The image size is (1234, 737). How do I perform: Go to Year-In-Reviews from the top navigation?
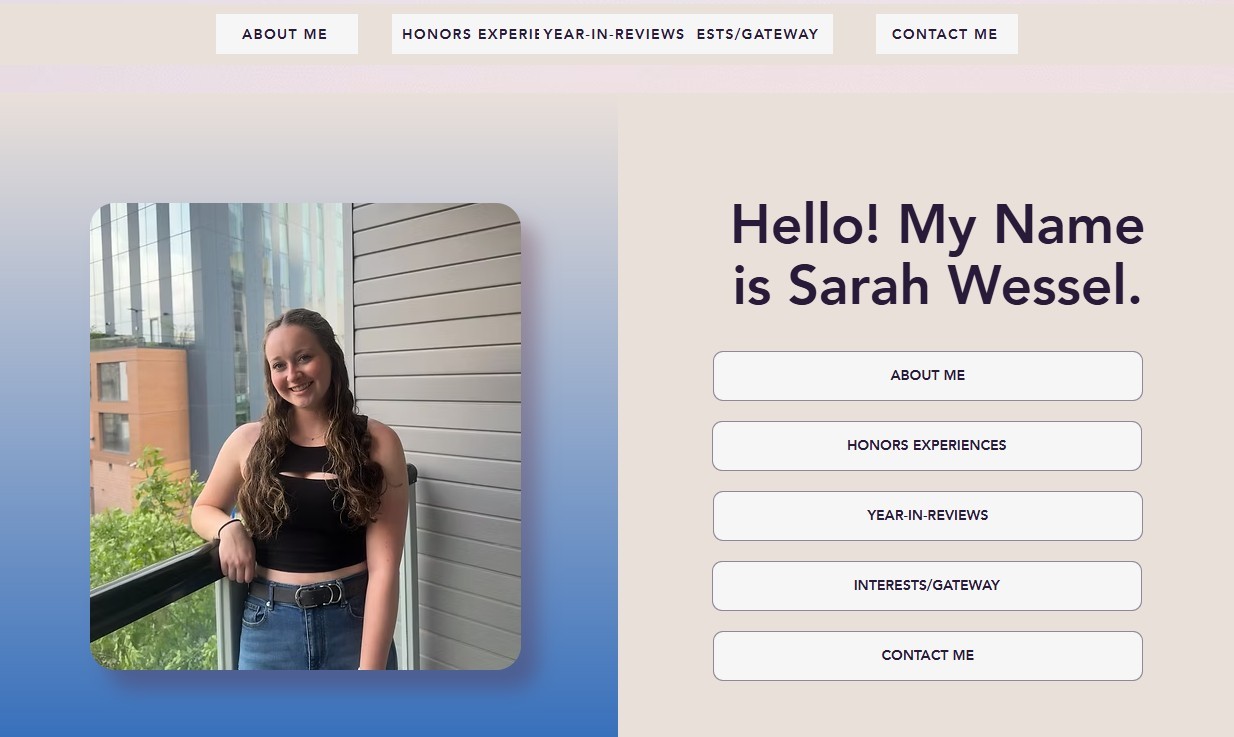(x=614, y=34)
